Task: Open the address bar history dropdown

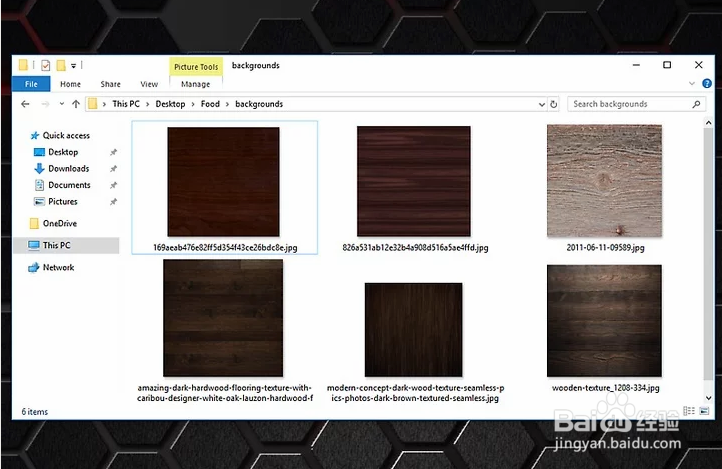Action: coord(542,104)
